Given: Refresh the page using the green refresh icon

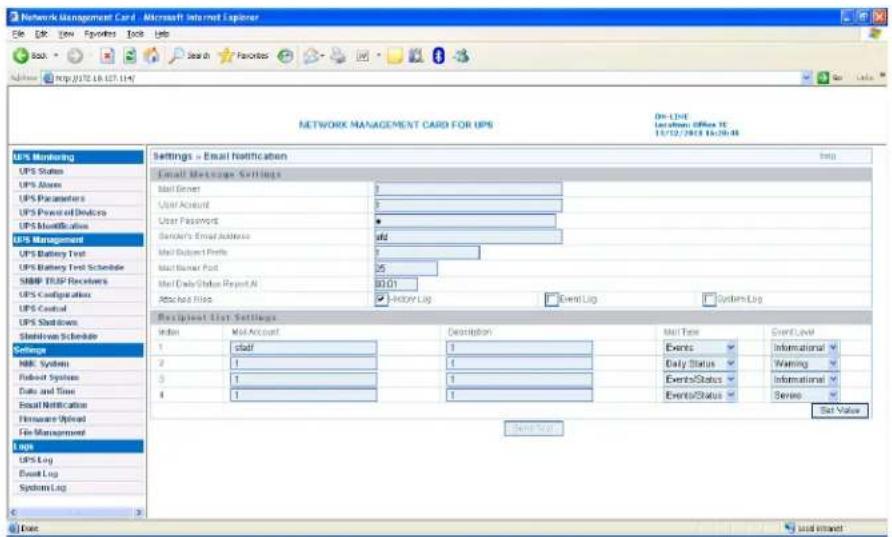Looking at the screenshot, I should [130, 56].
